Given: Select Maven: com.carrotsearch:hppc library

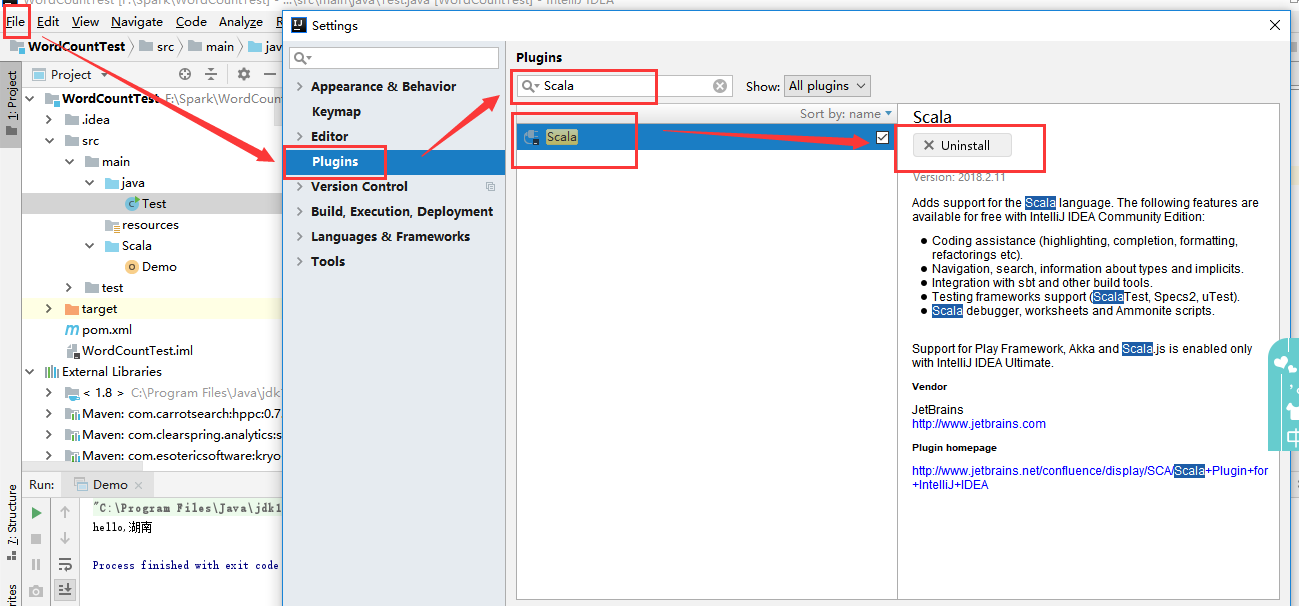Looking at the screenshot, I should tap(180, 414).
